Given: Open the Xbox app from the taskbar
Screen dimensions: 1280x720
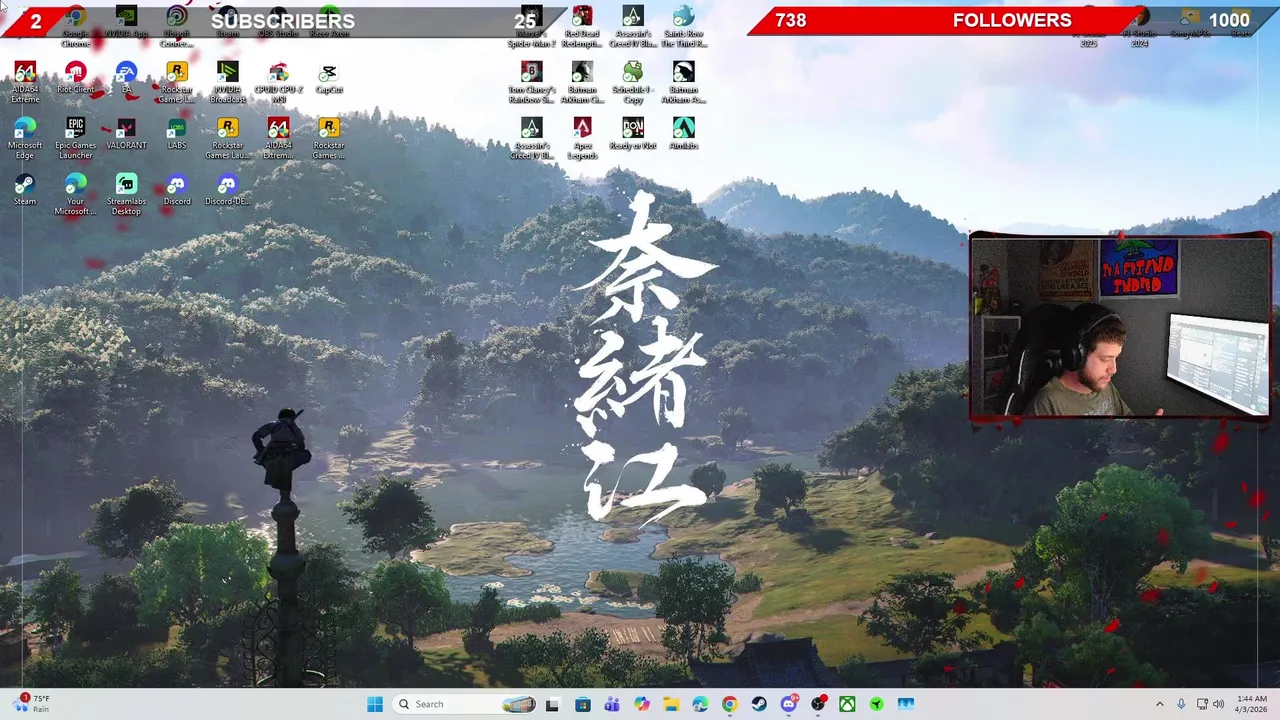Looking at the screenshot, I should (x=847, y=704).
